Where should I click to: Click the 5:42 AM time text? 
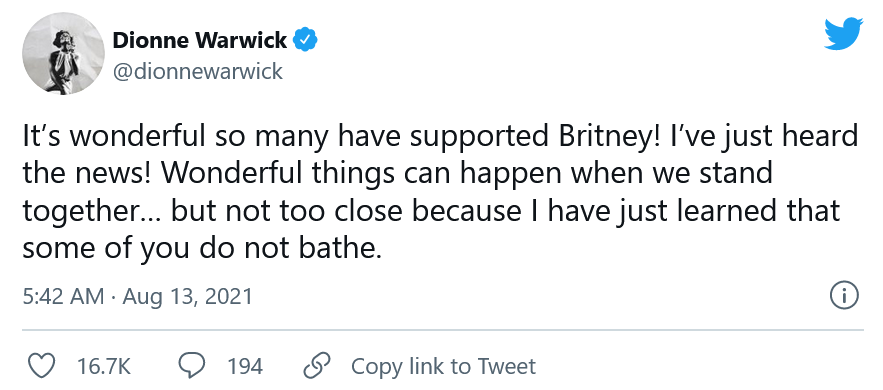point(64,296)
